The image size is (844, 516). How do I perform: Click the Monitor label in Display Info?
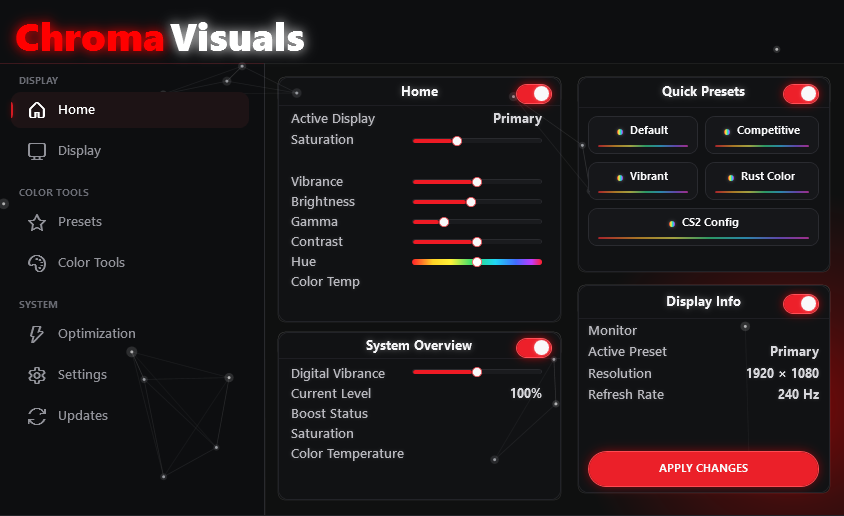pos(612,330)
